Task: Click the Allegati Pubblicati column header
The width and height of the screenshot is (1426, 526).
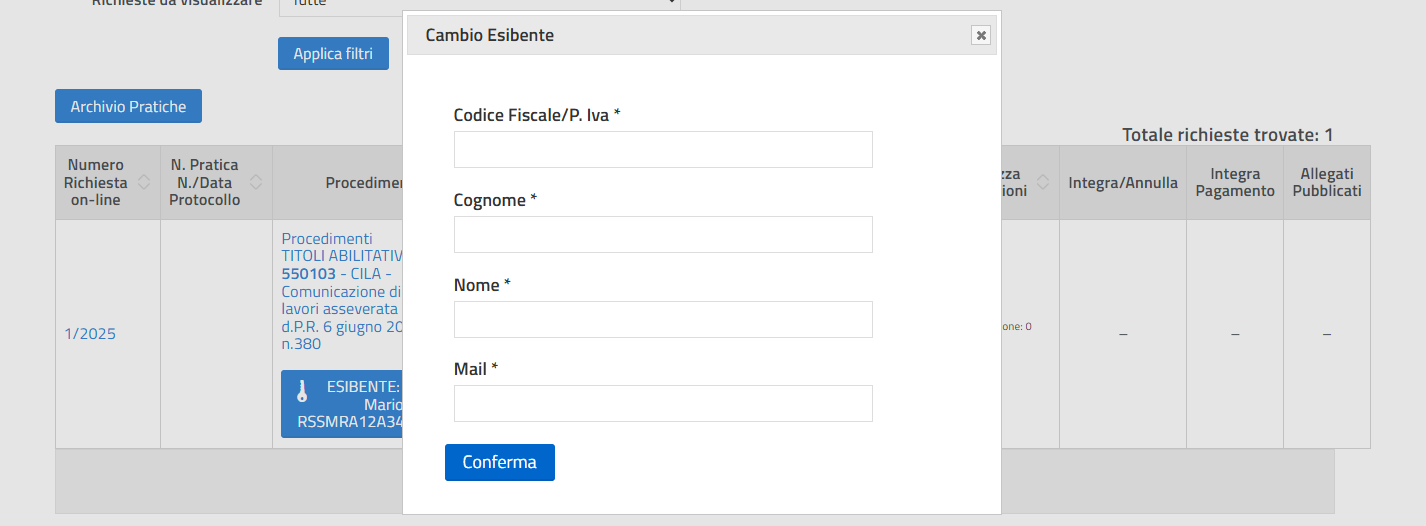Action: click(1327, 182)
